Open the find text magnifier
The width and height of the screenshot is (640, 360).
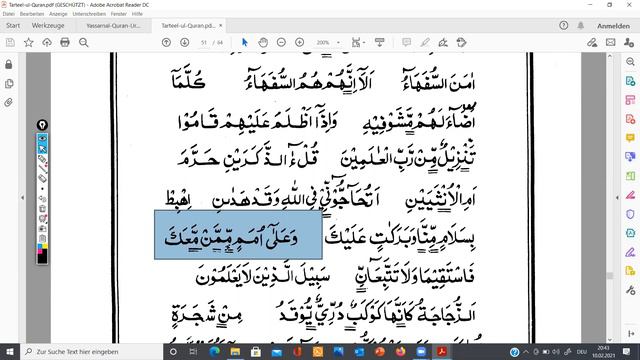click(x=84, y=42)
